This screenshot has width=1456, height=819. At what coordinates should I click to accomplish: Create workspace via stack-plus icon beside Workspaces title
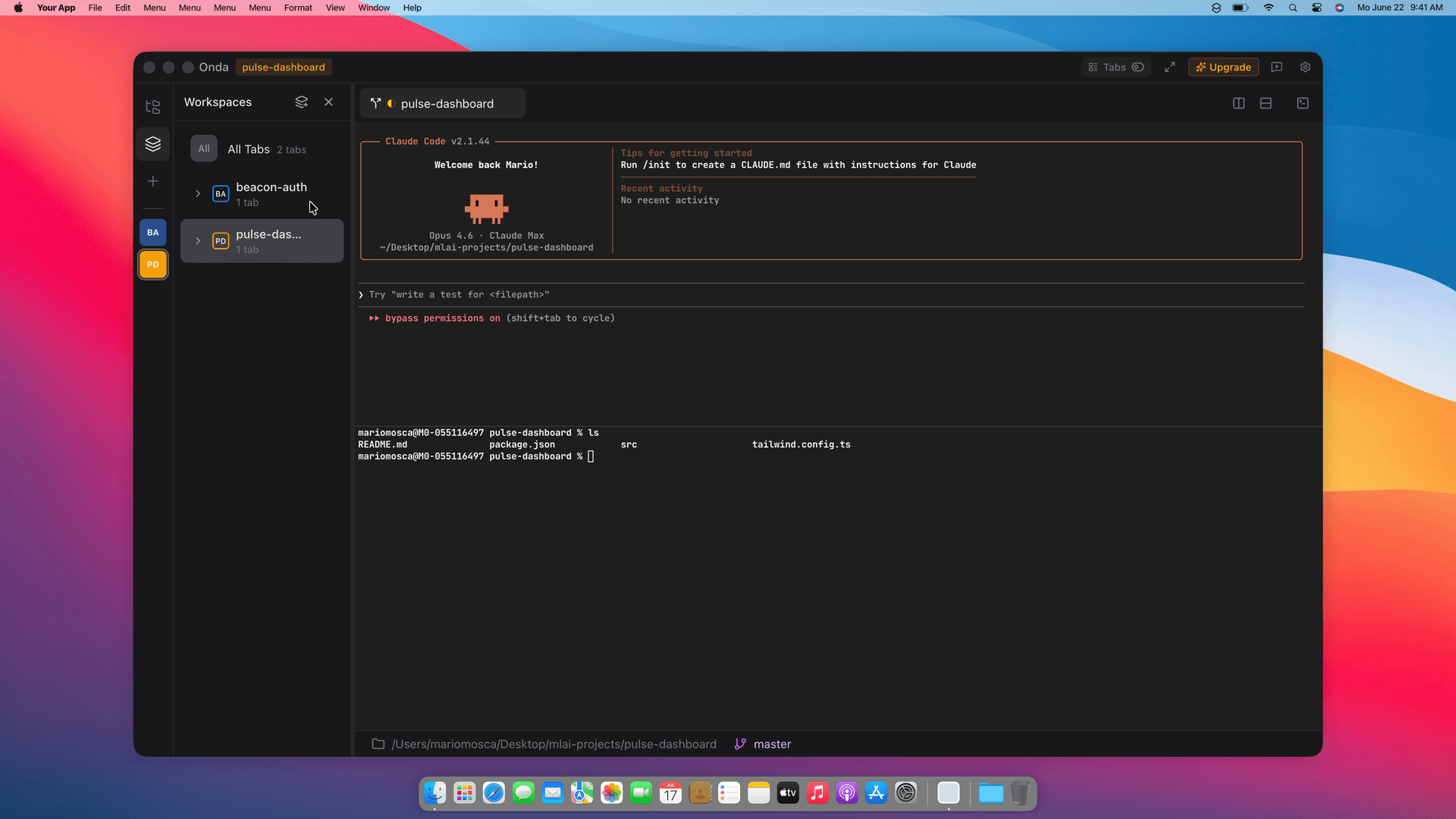(x=301, y=102)
